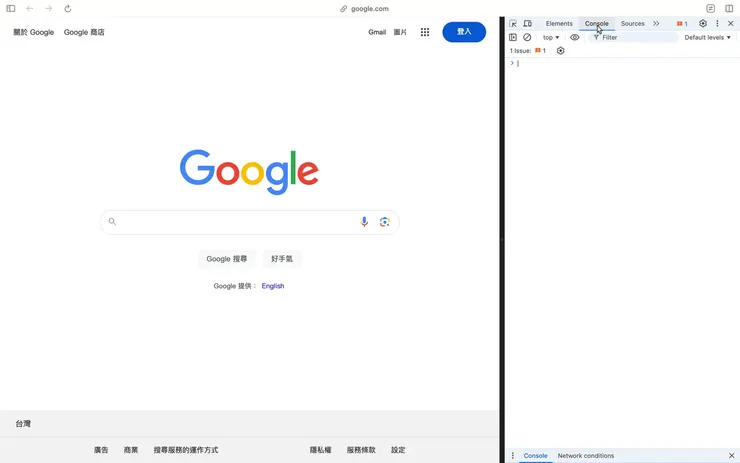Close the bottom drawer
Screen dimensions: 740x463
732,455
